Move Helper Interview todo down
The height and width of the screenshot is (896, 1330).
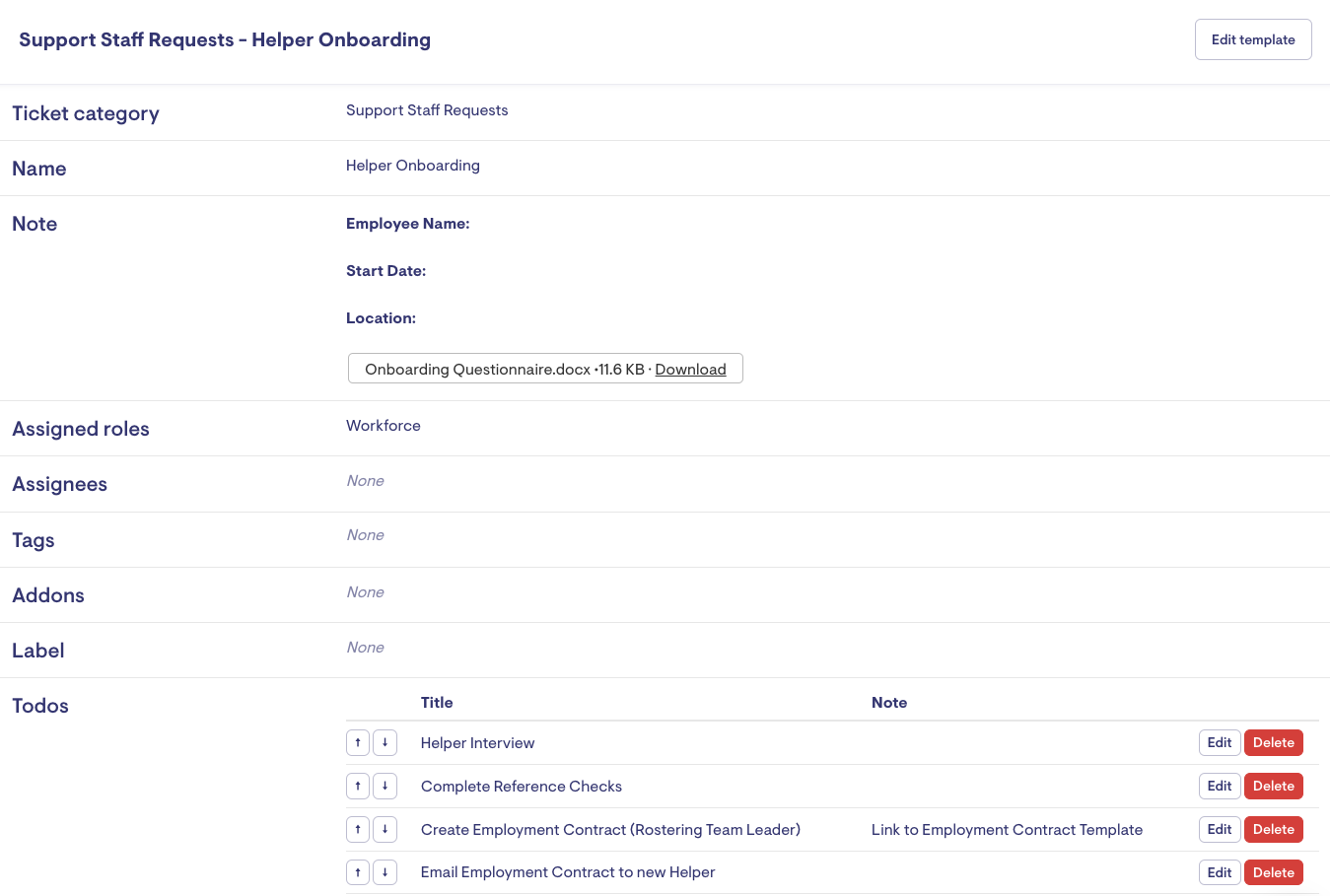(385, 742)
